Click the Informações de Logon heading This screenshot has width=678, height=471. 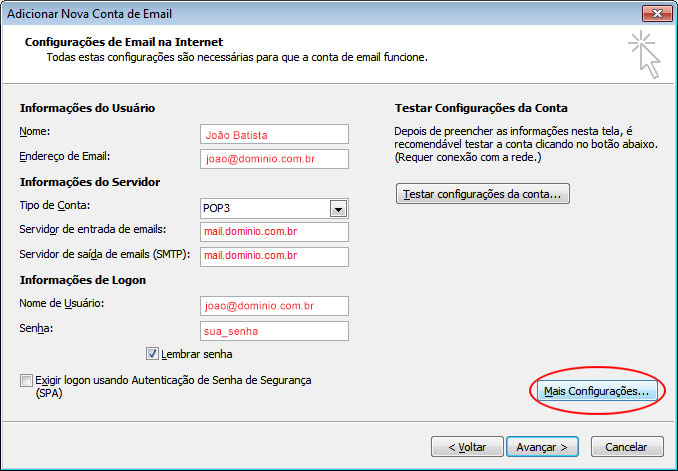pos(83,280)
